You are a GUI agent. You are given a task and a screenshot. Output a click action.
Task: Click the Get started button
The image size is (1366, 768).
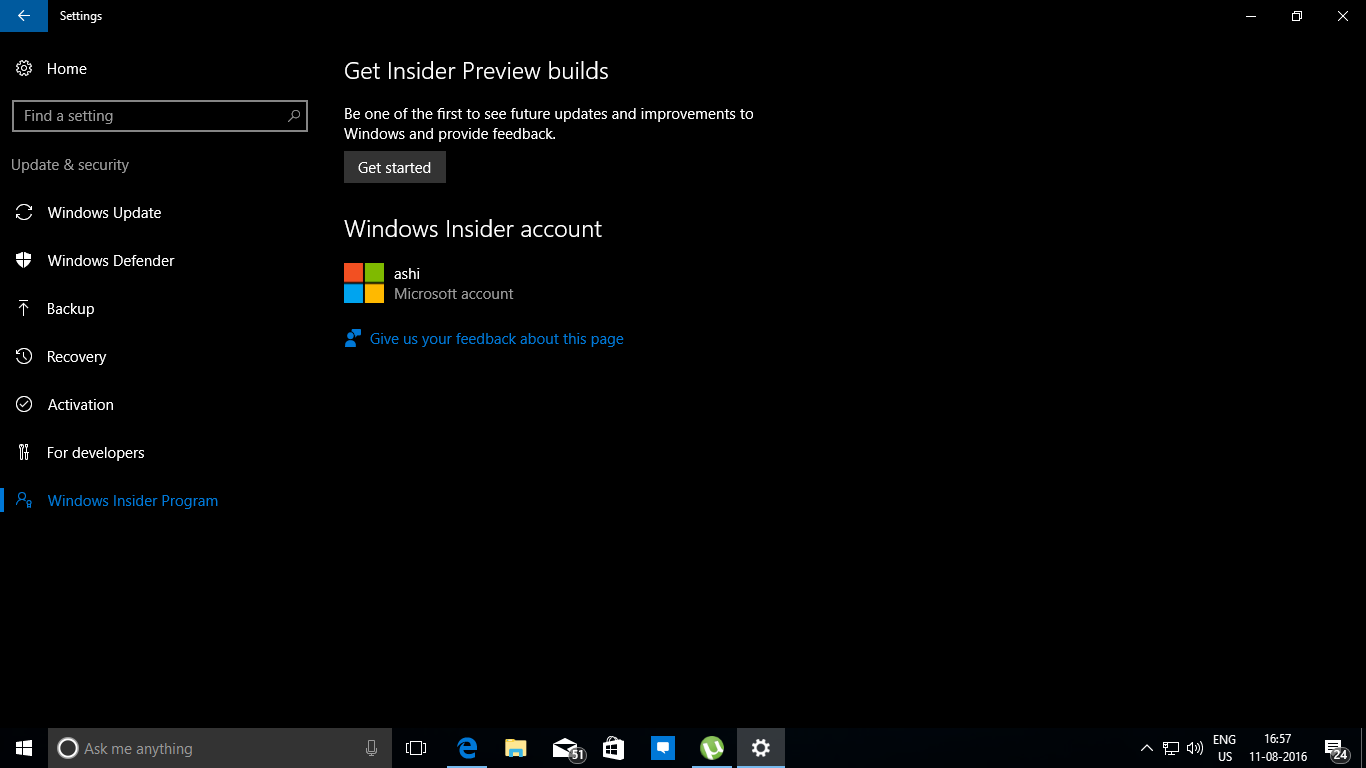click(x=395, y=167)
